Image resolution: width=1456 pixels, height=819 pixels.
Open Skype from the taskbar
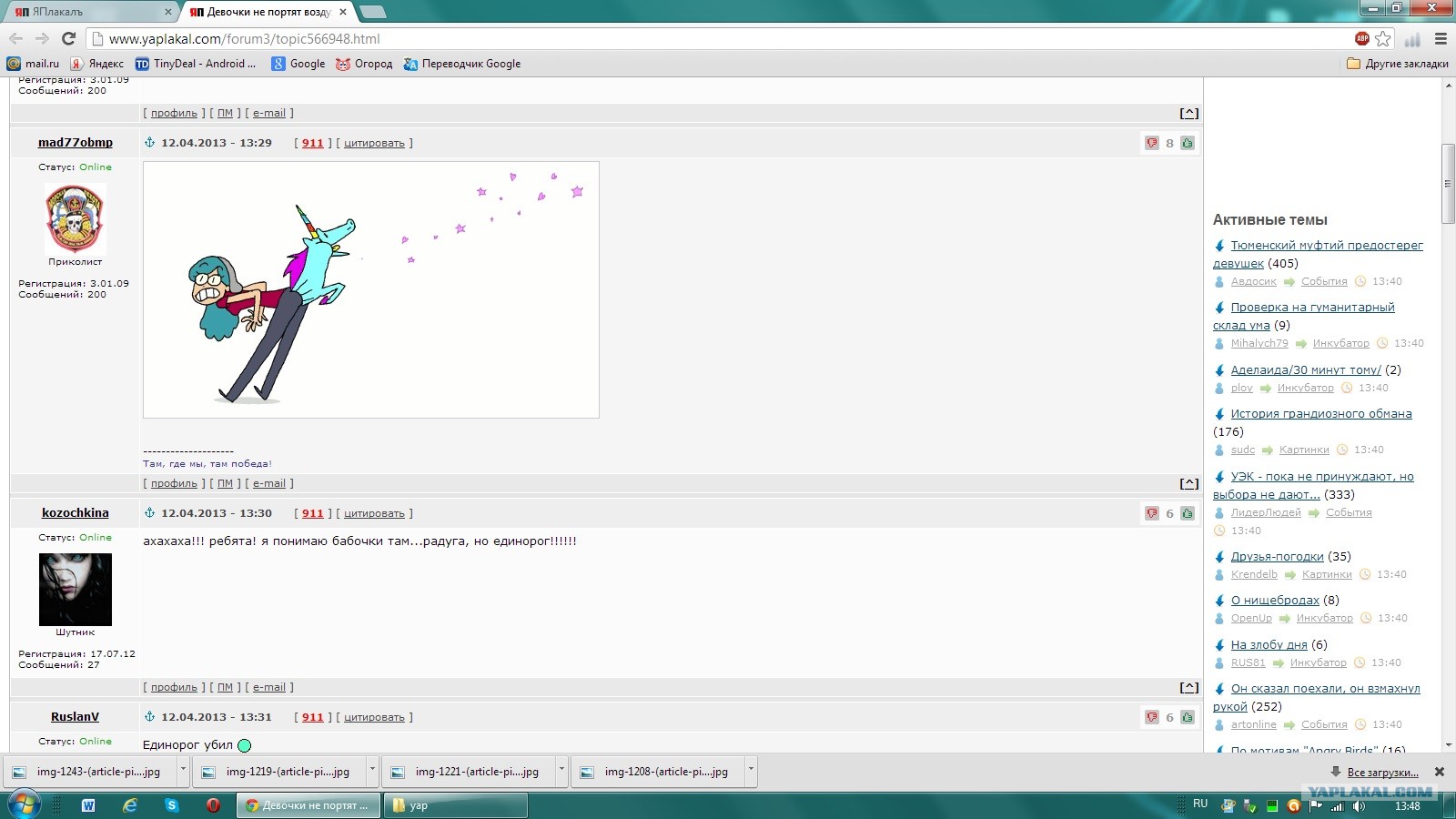point(172,805)
